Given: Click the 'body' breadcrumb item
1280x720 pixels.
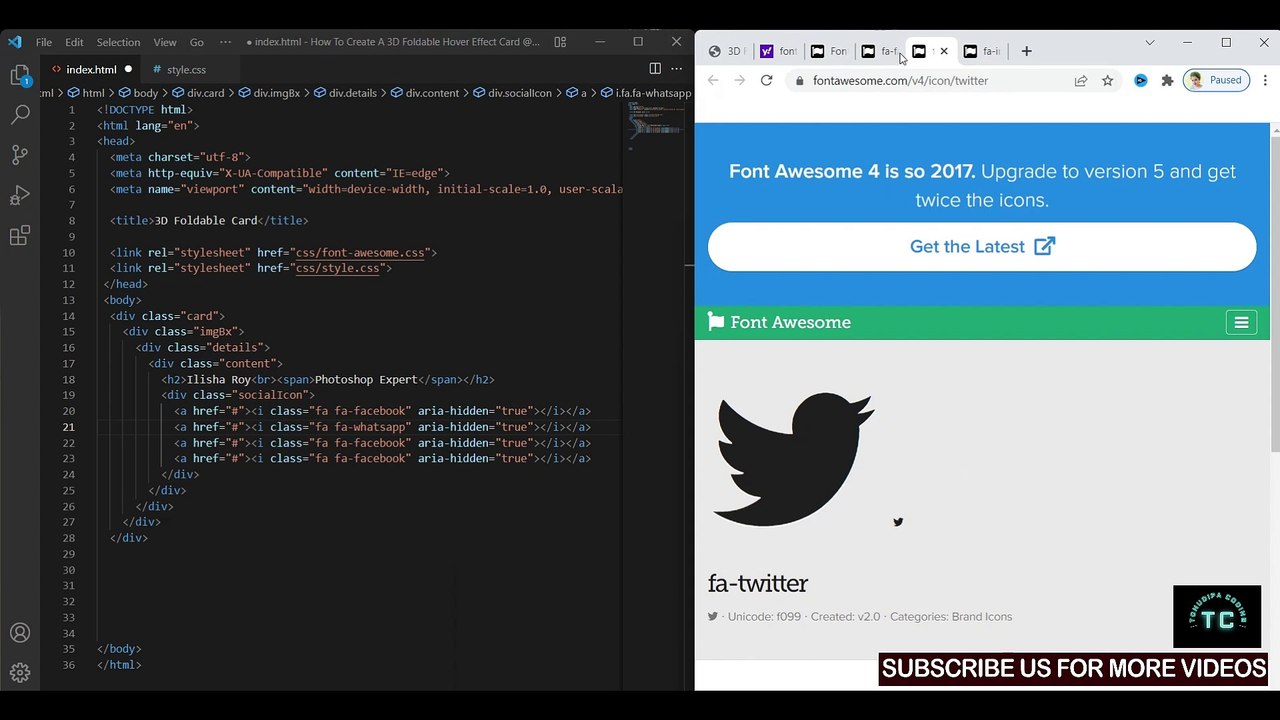Looking at the screenshot, I should pyautogui.click(x=138, y=93).
